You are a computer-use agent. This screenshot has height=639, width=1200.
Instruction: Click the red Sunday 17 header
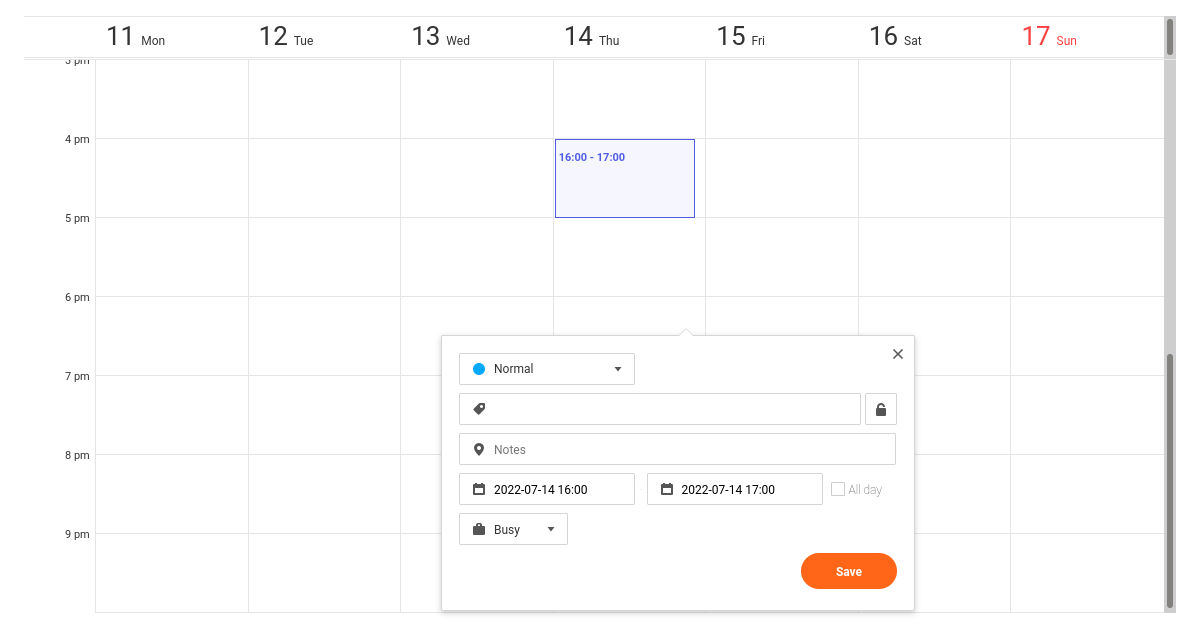tap(1048, 35)
